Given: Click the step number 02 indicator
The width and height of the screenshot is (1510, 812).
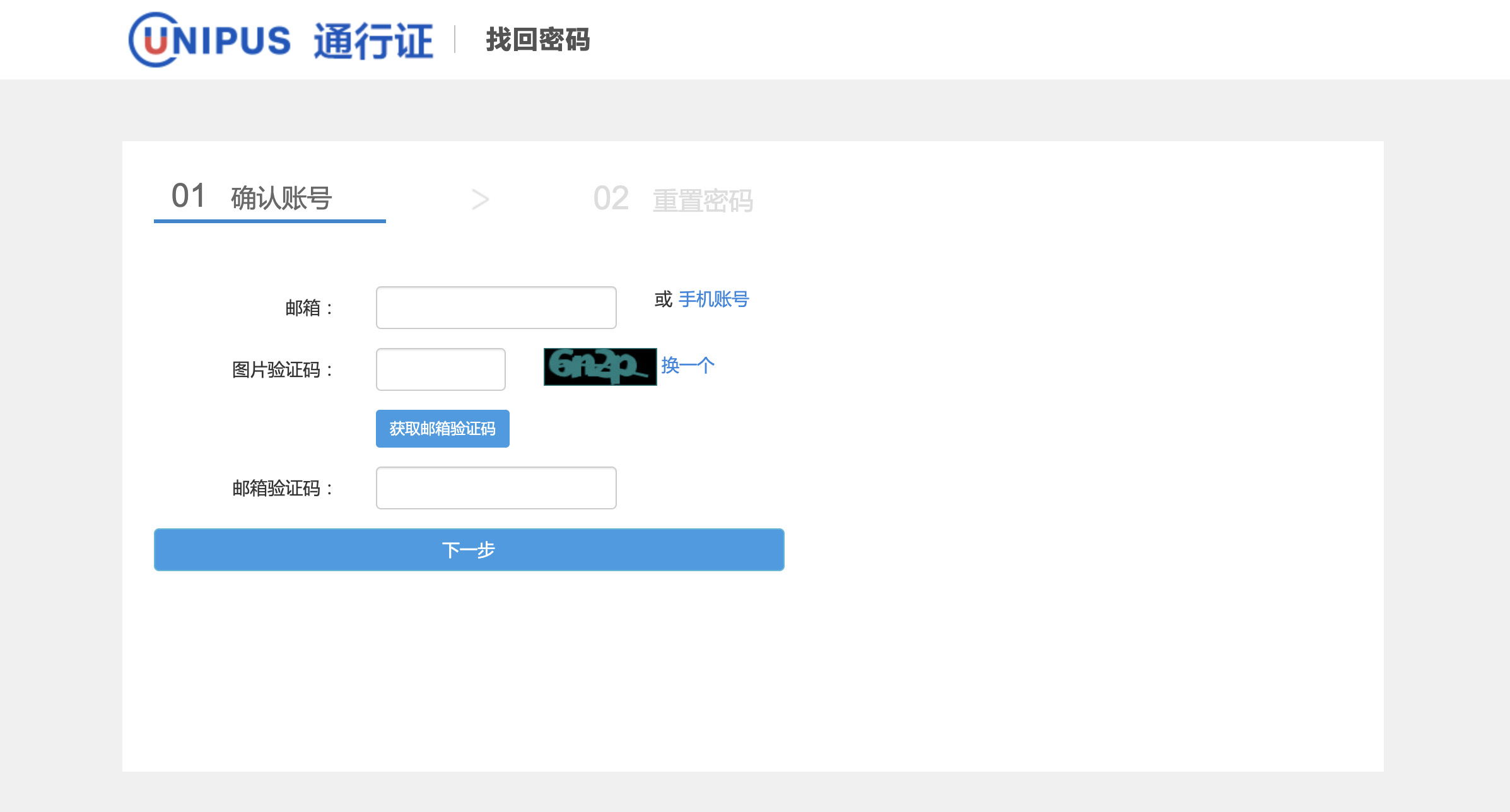Looking at the screenshot, I should (x=611, y=199).
